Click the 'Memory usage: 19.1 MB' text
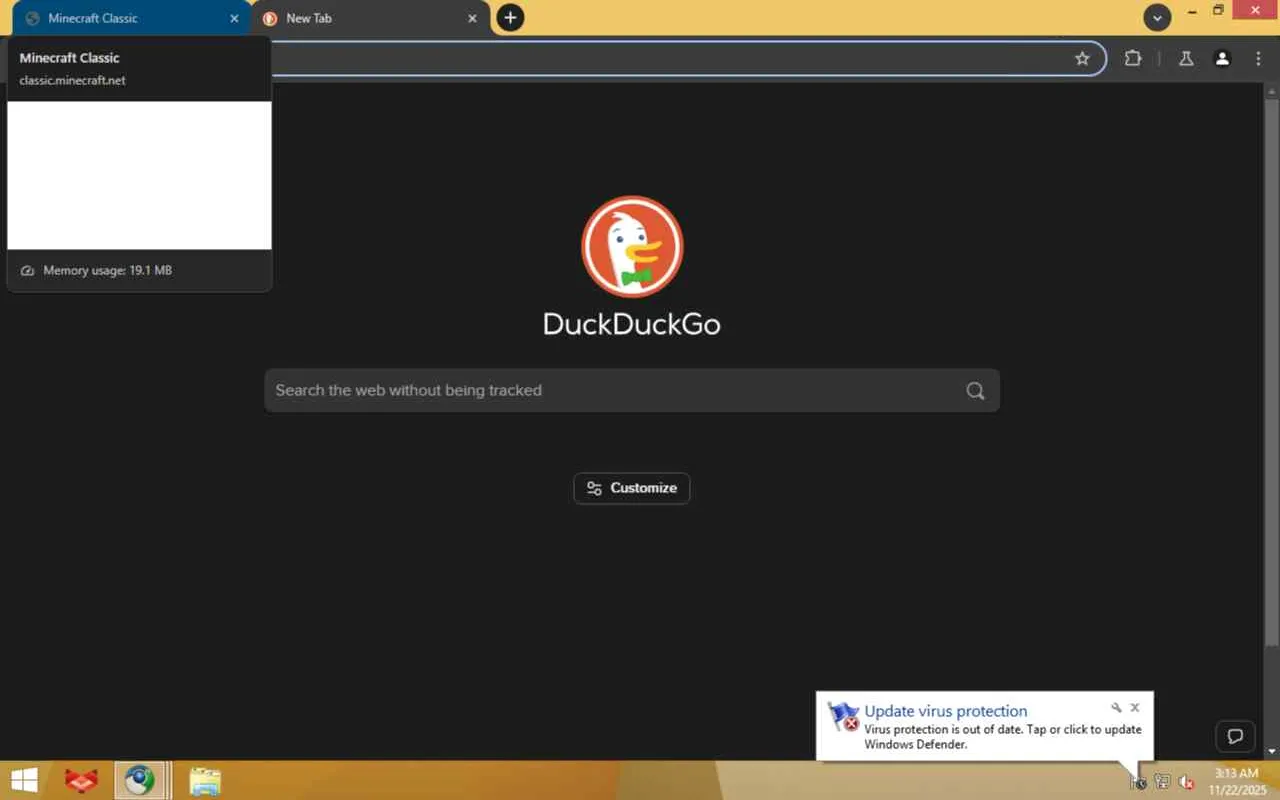 (107, 270)
